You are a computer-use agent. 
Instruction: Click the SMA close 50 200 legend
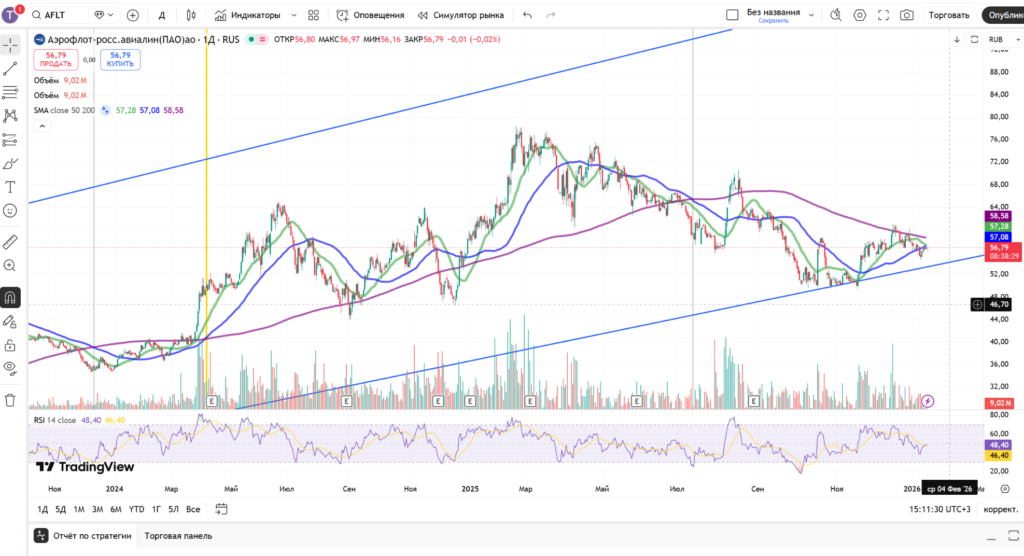(64, 110)
